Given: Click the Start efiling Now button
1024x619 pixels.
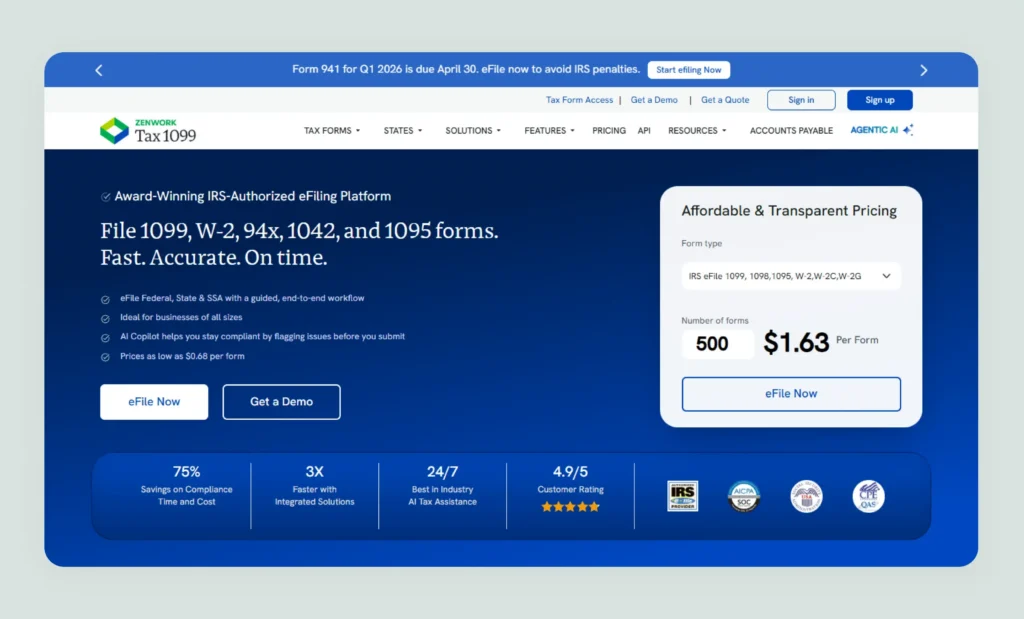Looking at the screenshot, I should pyautogui.click(x=688, y=70).
